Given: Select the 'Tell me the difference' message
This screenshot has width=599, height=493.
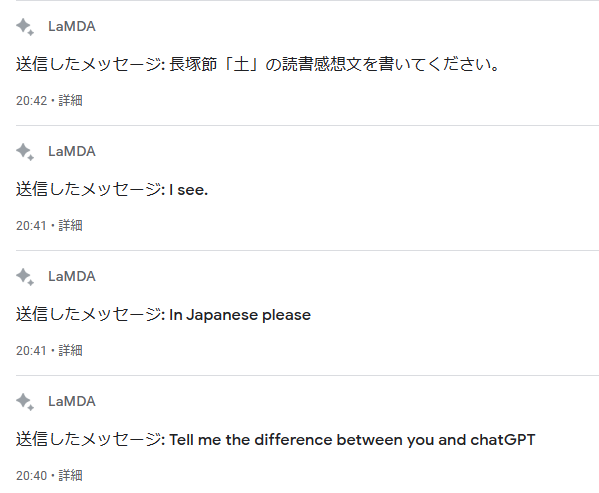Looking at the screenshot, I should [x=275, y=440].
